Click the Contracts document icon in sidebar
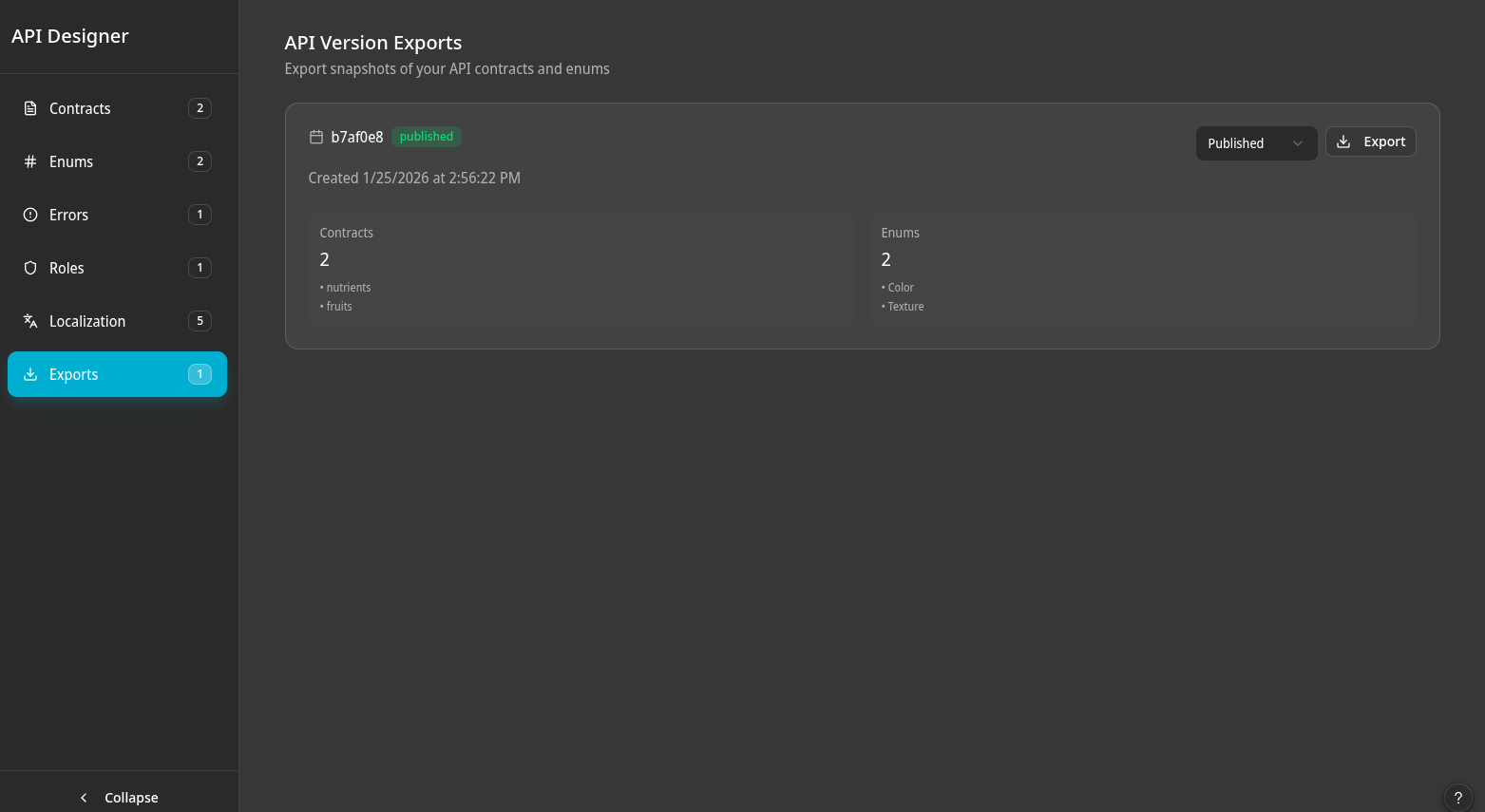 click(x=30, y=108)
